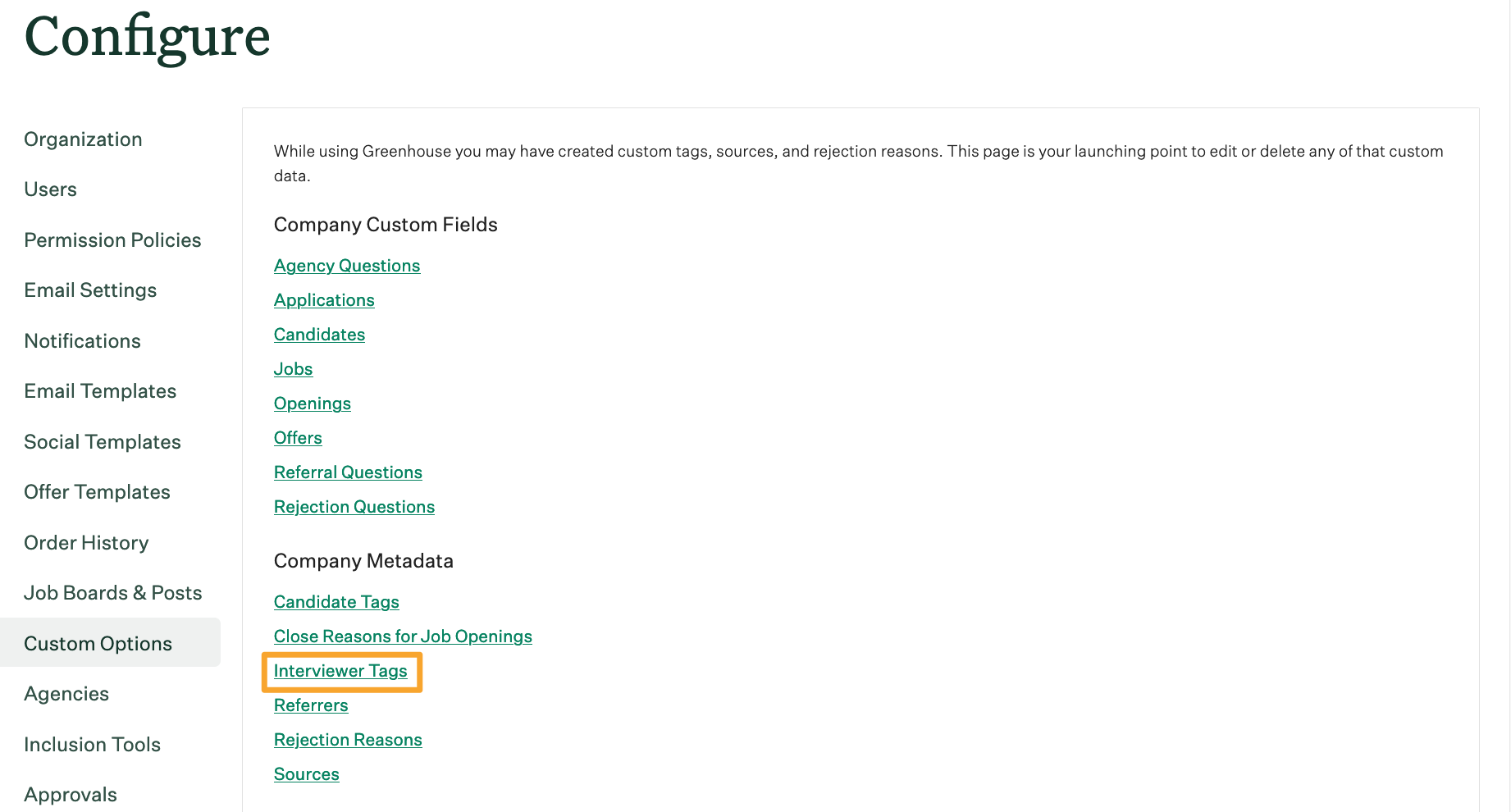Click Close Reasons for Job Openings link
Image resolution: width=1511 pixels, height=812 pixels.
click(x=403, y=636)
